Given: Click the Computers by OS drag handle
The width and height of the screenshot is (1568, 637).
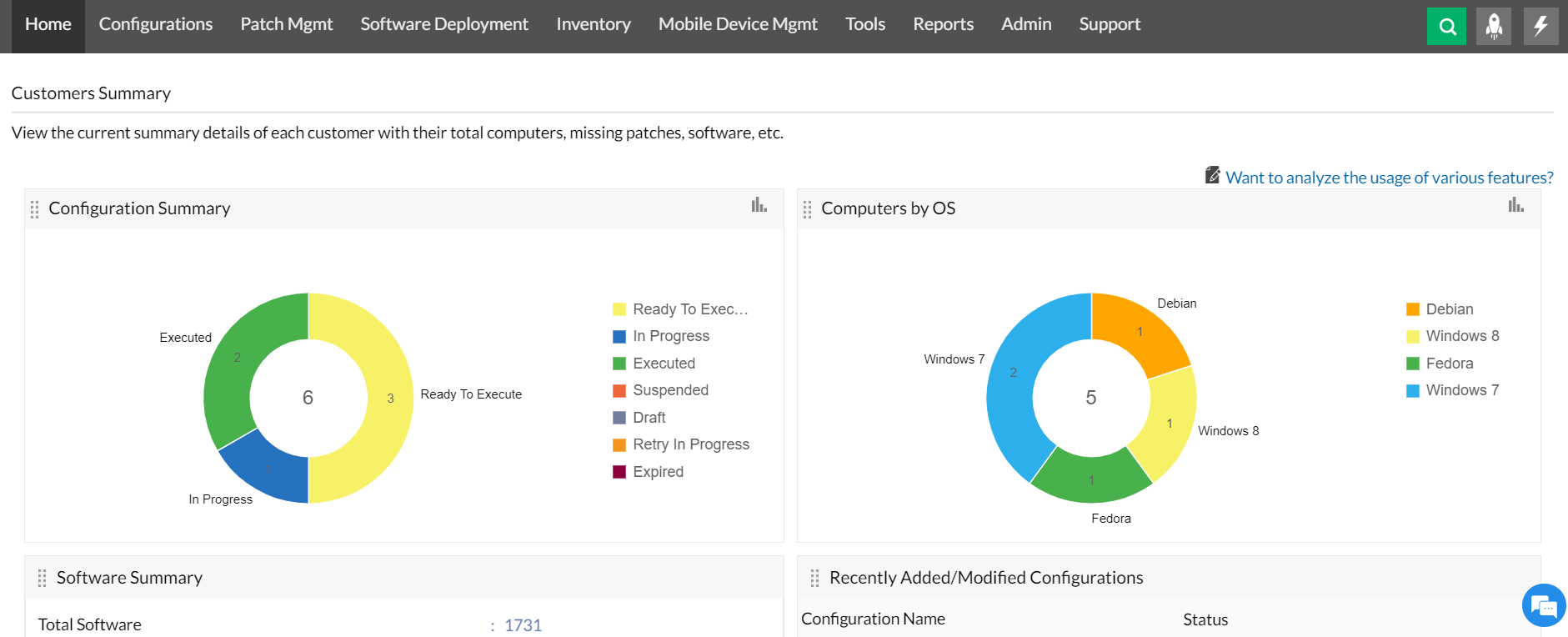Looking at the screenshot, I should tap(807, 209).
